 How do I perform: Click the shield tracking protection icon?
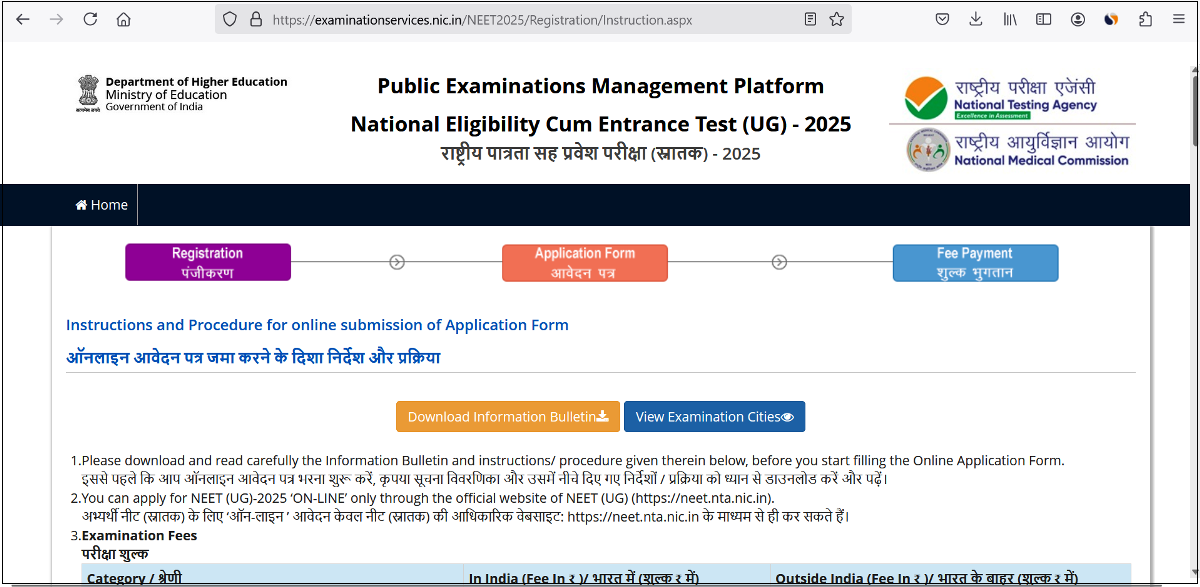230,19
